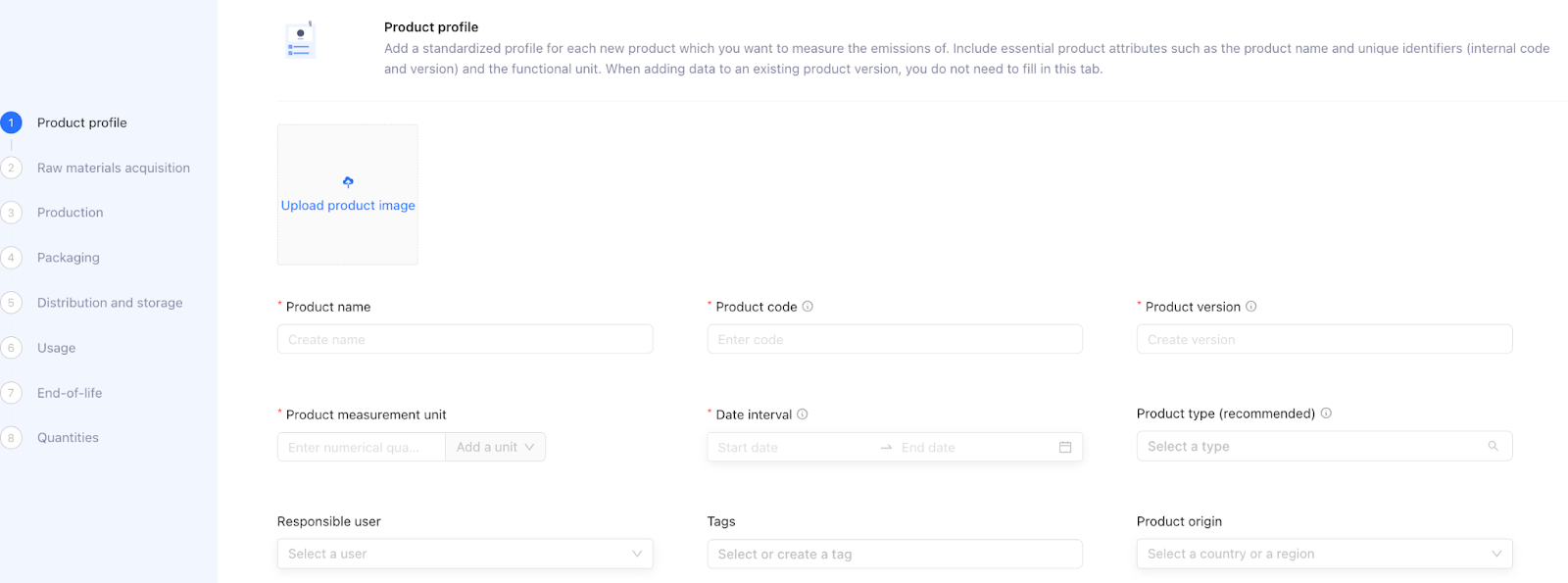Screen dimensions: 1568x583
Task: Select the End-of-life step
Action: tap(70, 393)
